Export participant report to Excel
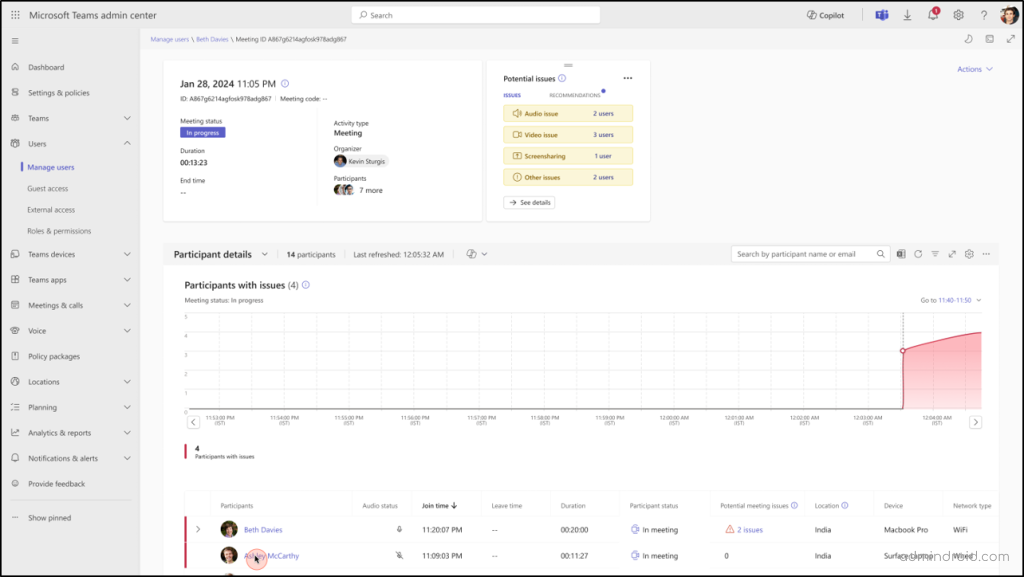The width and height of the screenshot is (1024, 577). pyautogui.click(x=901, y=253)
